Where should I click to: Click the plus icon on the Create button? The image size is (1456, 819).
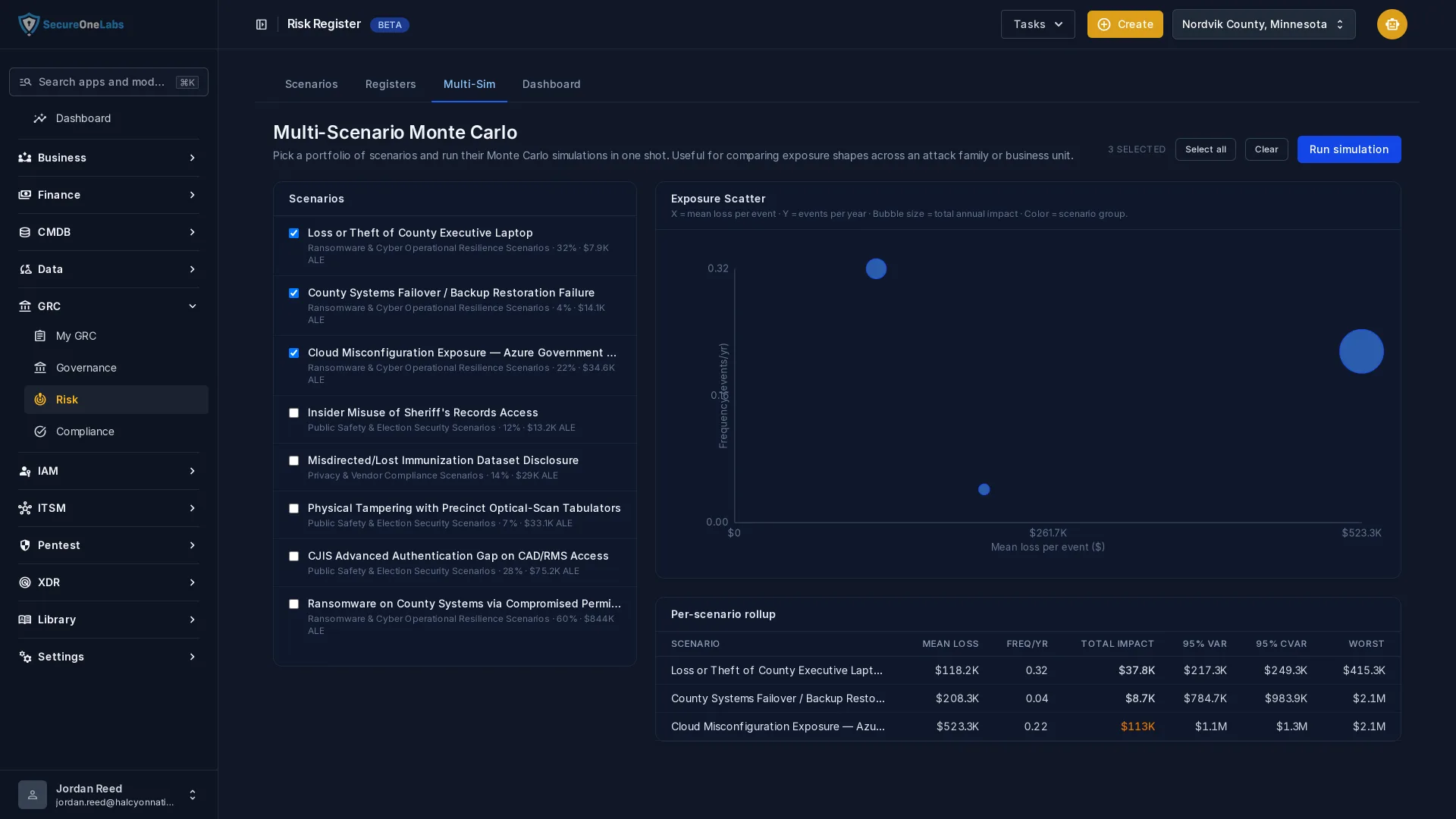click(1104, 24)
